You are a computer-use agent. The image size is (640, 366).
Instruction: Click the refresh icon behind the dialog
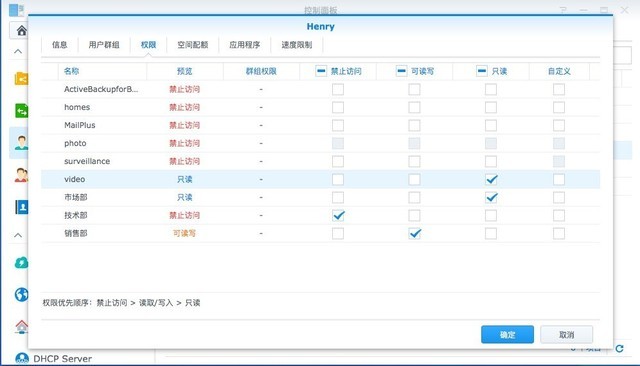pyautogui.click(x=619, y=348)
